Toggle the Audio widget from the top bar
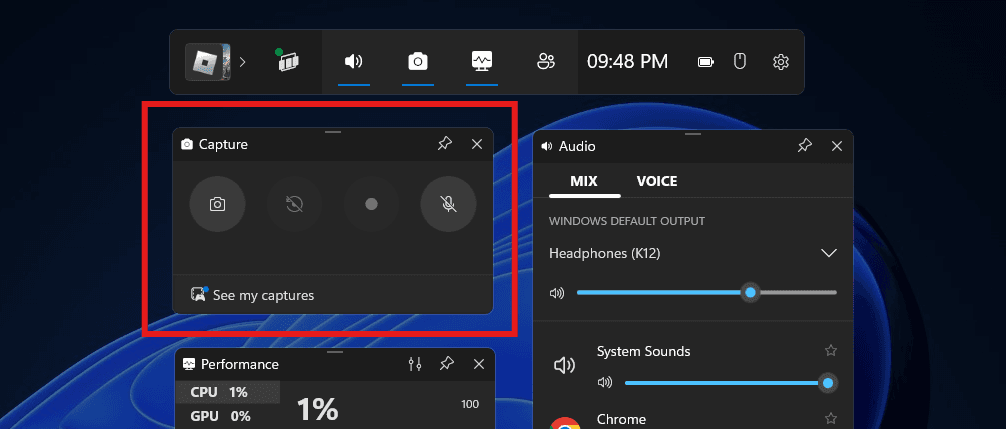Image resolution: width=1006 pixels, height=429 pixels. [x=354, y=62]
